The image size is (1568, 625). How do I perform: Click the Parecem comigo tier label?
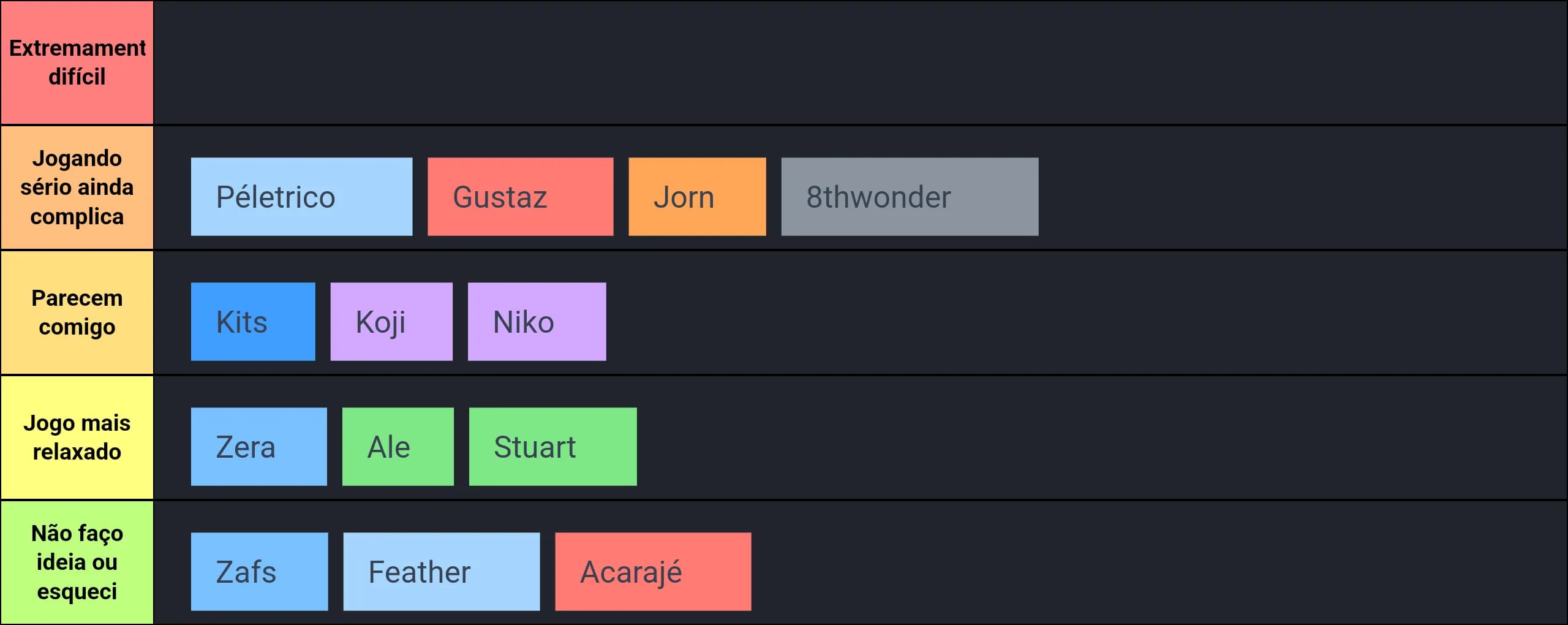77,312
